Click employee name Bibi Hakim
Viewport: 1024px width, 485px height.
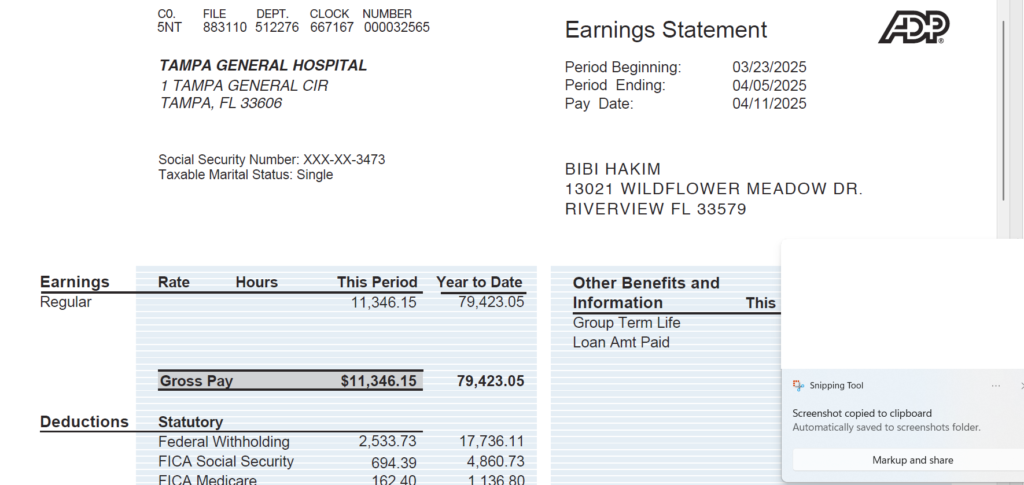[613, 169]
